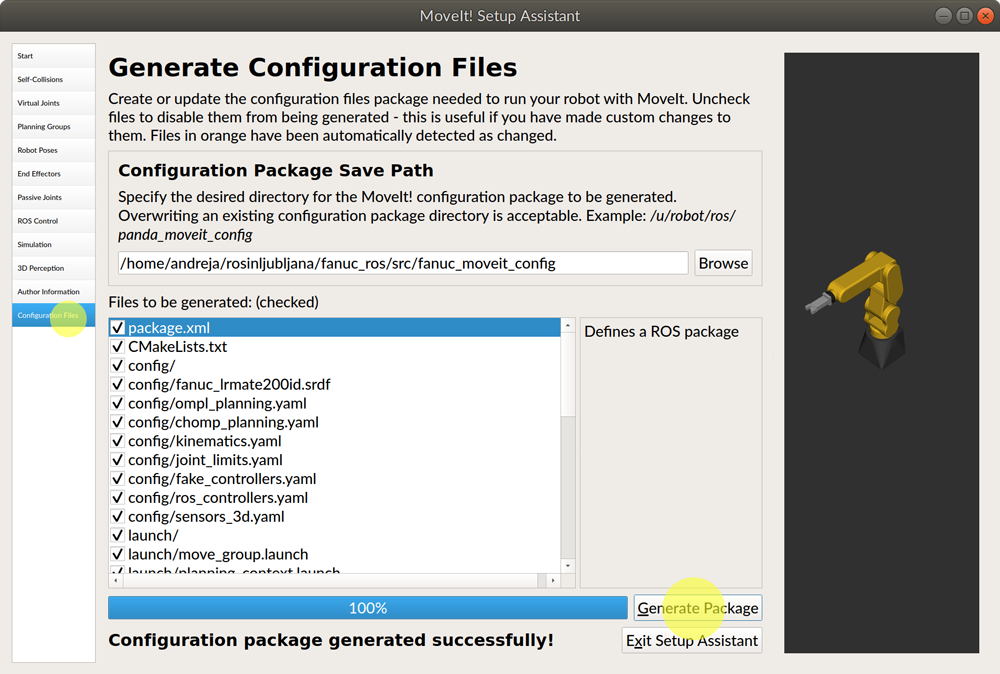
Task: Select config/joint_limits.yaml in file list
Action: click(205, 460)
